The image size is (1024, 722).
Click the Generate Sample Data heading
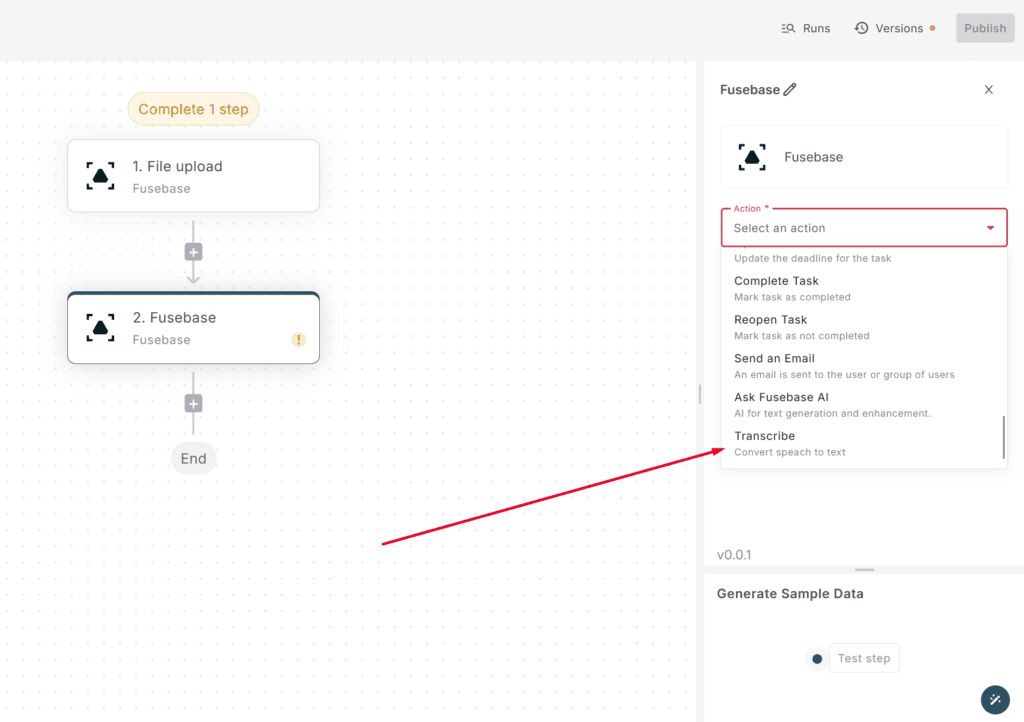(x=790, y=593)
